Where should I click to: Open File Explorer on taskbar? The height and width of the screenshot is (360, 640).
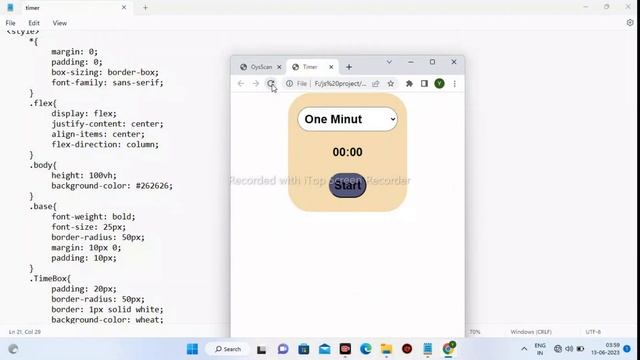[386, 349]
